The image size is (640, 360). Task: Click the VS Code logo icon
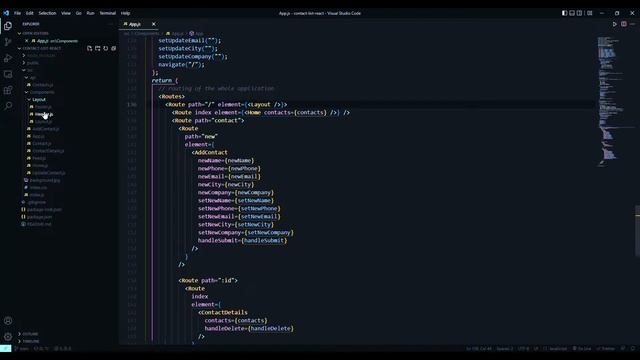[6, 13]
